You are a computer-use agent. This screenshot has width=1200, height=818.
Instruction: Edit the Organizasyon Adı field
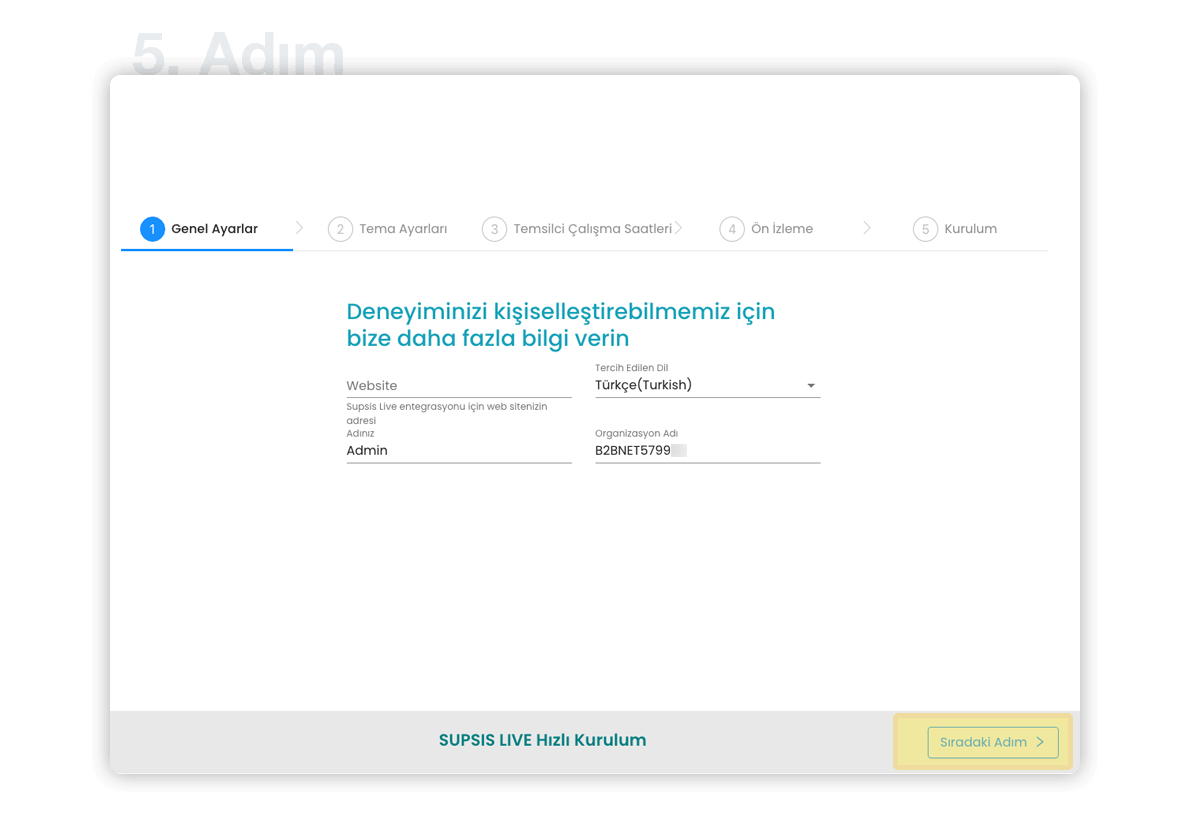pos(708,451)
